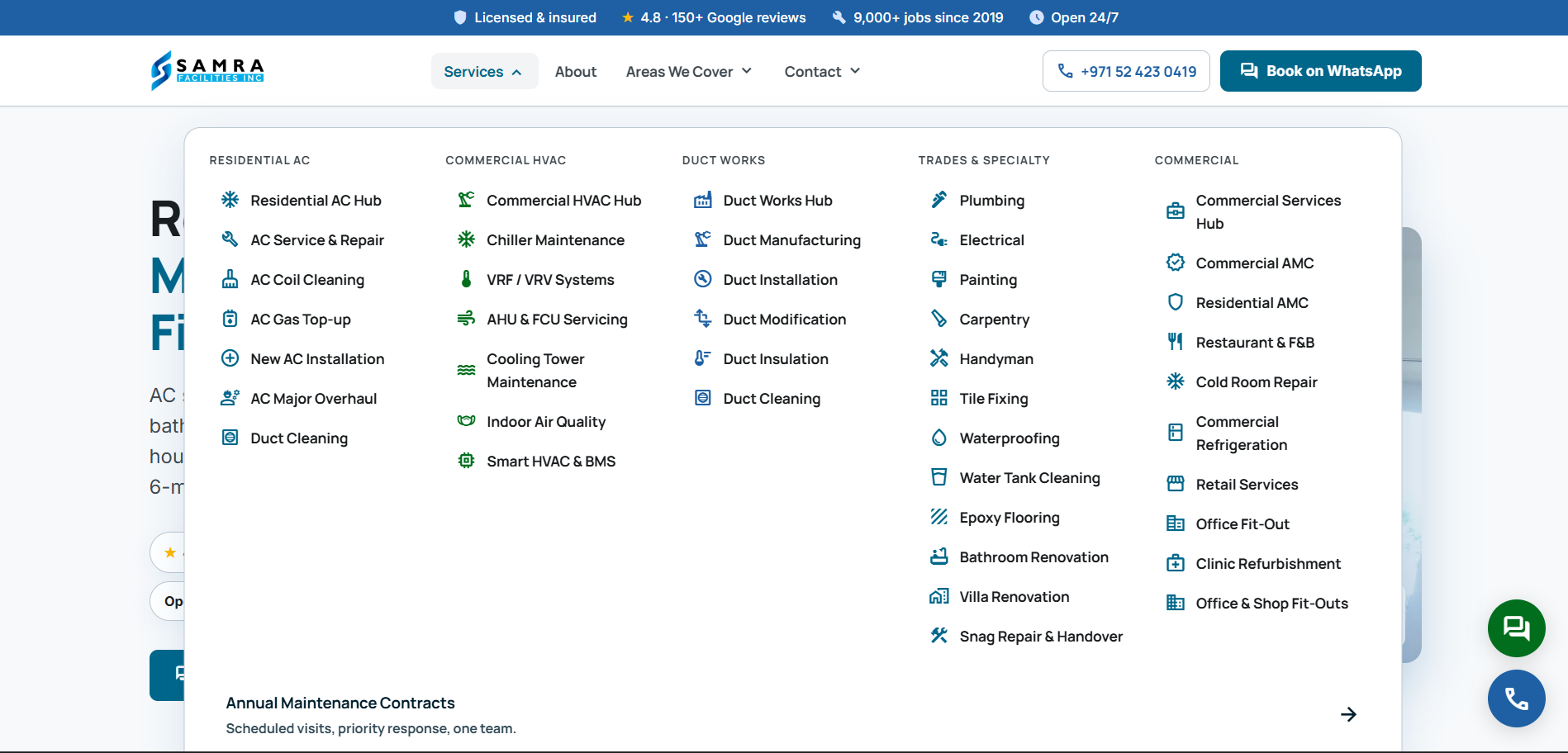Open the Epoxy Flooring service link
This screenshot has width=1568, height=753.
click(1009, 517)
